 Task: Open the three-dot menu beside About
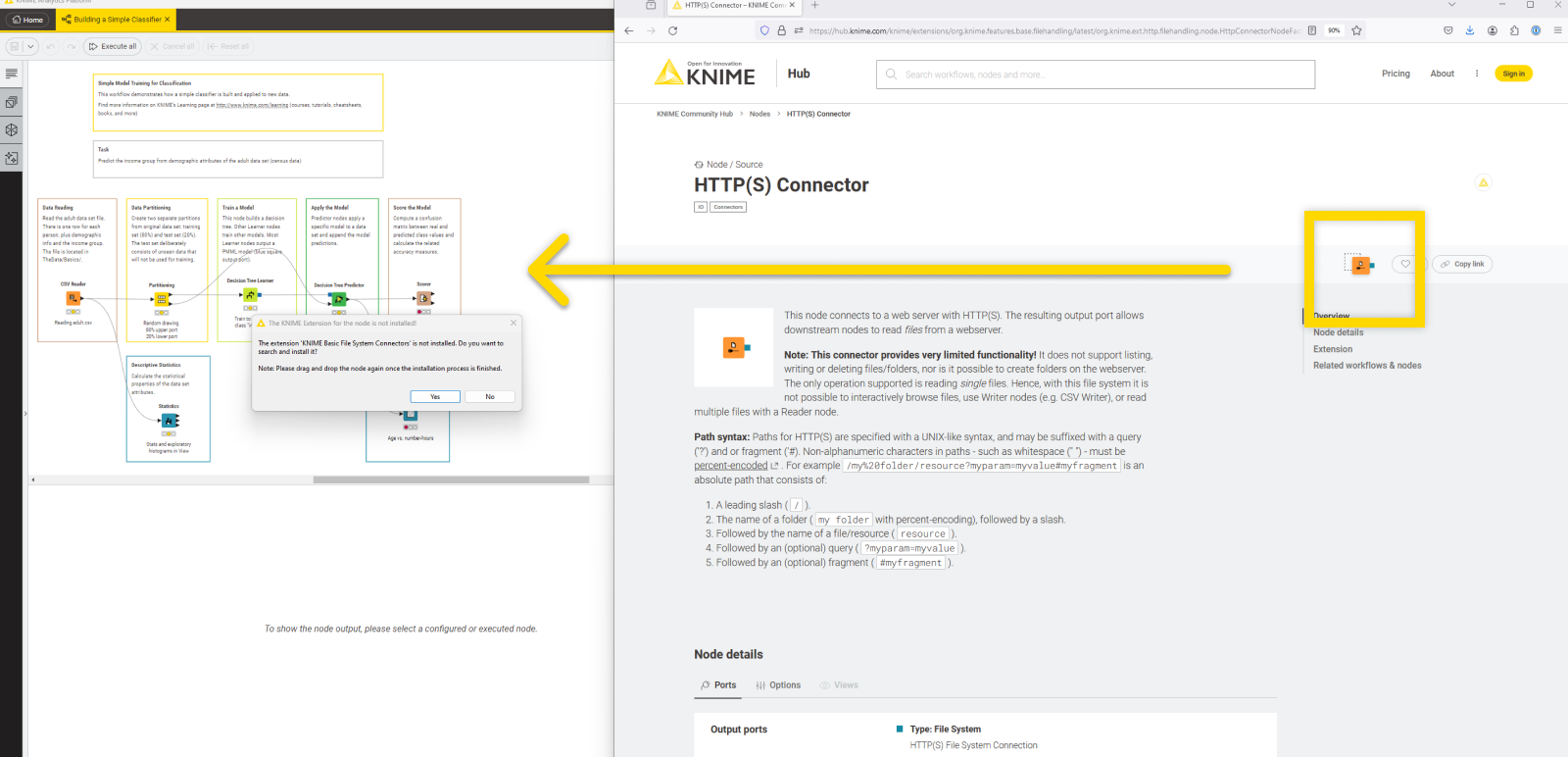[x=1477, y=74]
